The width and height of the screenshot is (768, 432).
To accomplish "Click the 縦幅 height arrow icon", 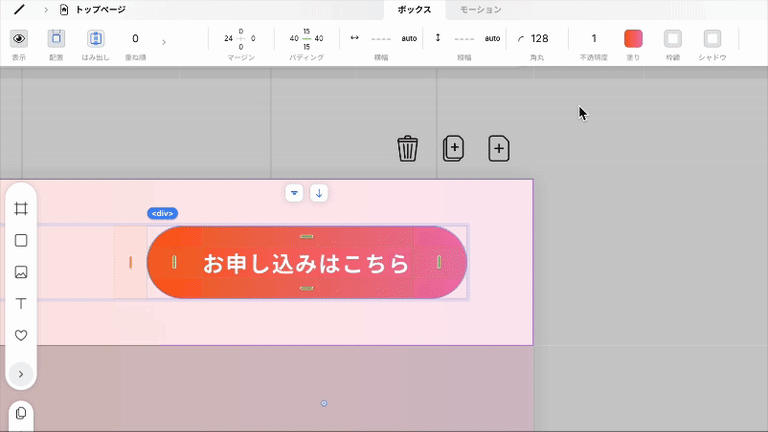I will pyautogui.click(x=438, y=38).
